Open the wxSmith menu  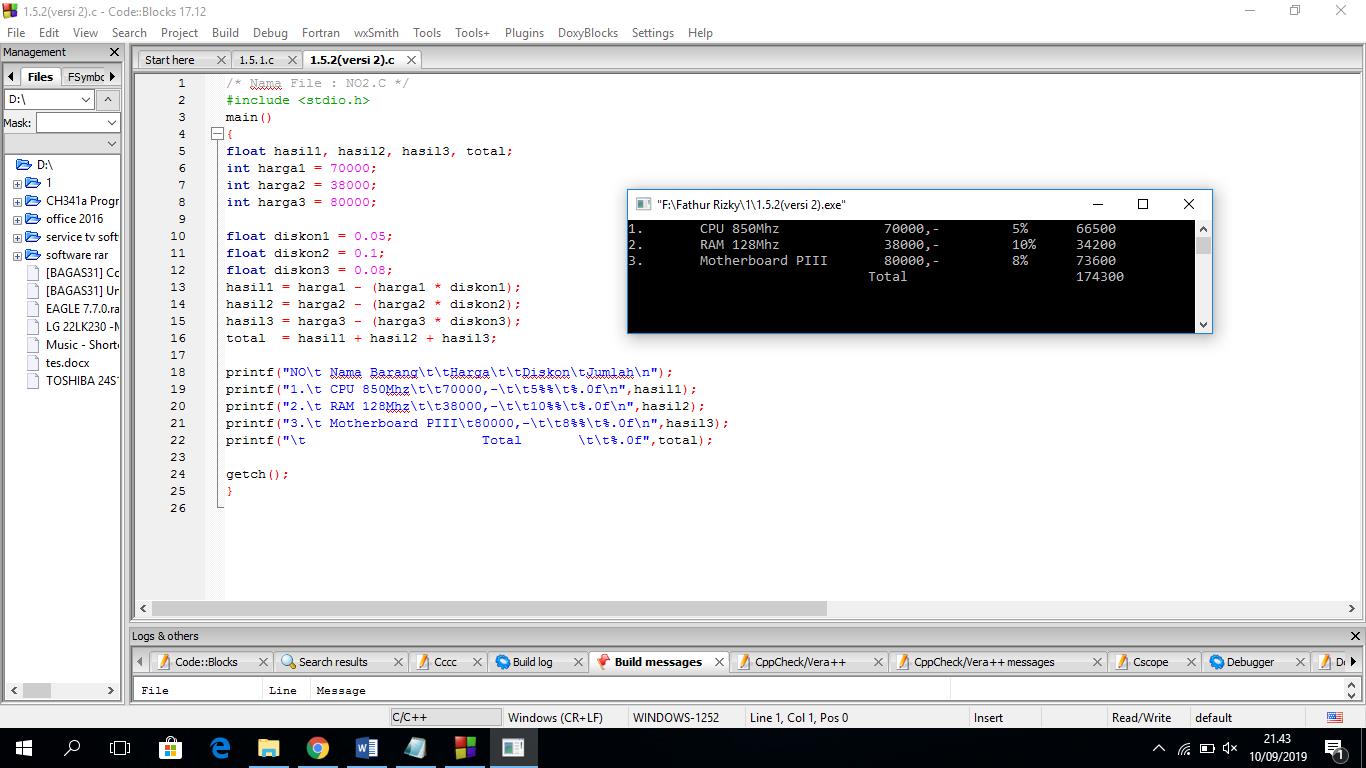[376, 32]
